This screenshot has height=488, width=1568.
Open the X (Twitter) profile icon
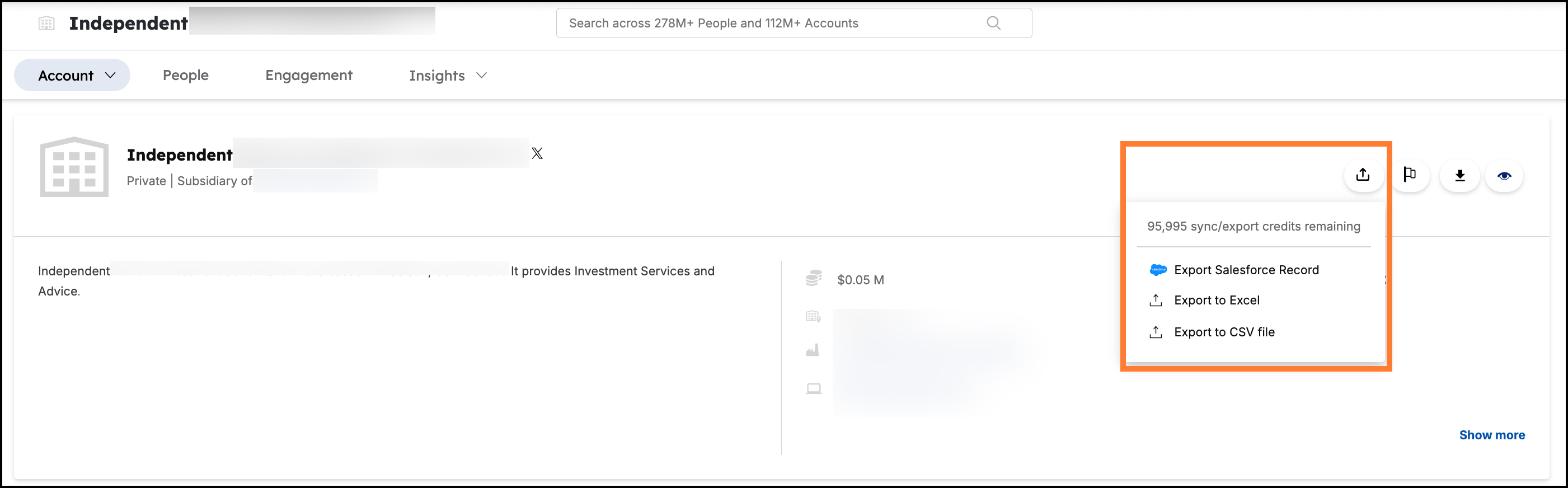(537, 153)
